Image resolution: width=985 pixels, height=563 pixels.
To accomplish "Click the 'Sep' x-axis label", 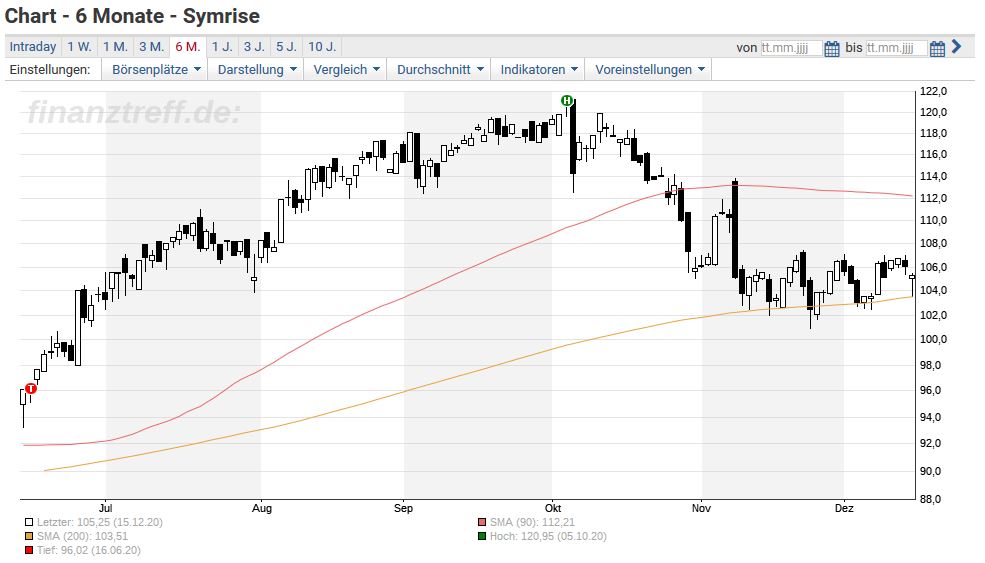I will [x=403, y=508].
